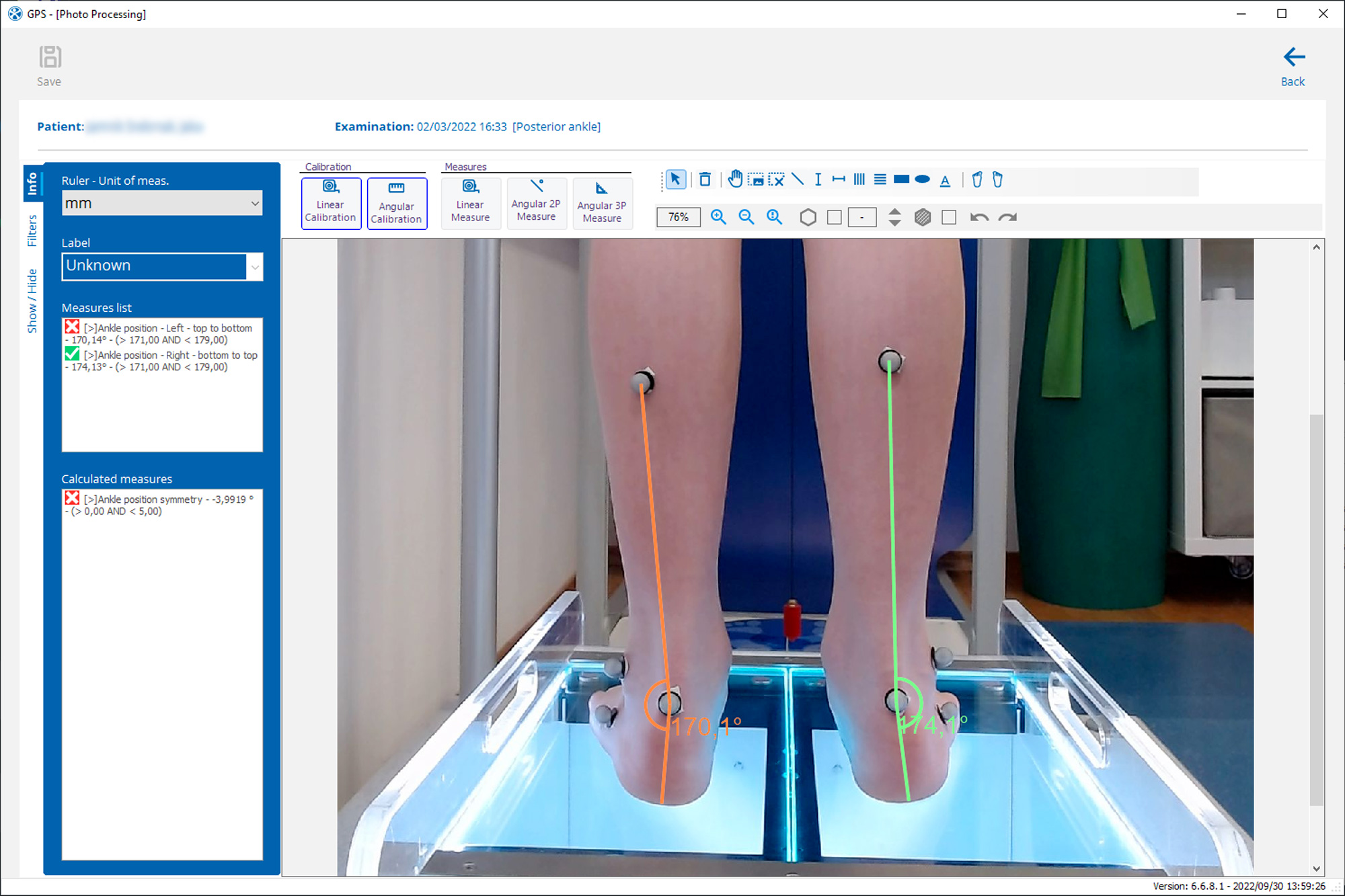Click the left foot icon
This screenshot has width=1345, height=896.
(977, 179)
